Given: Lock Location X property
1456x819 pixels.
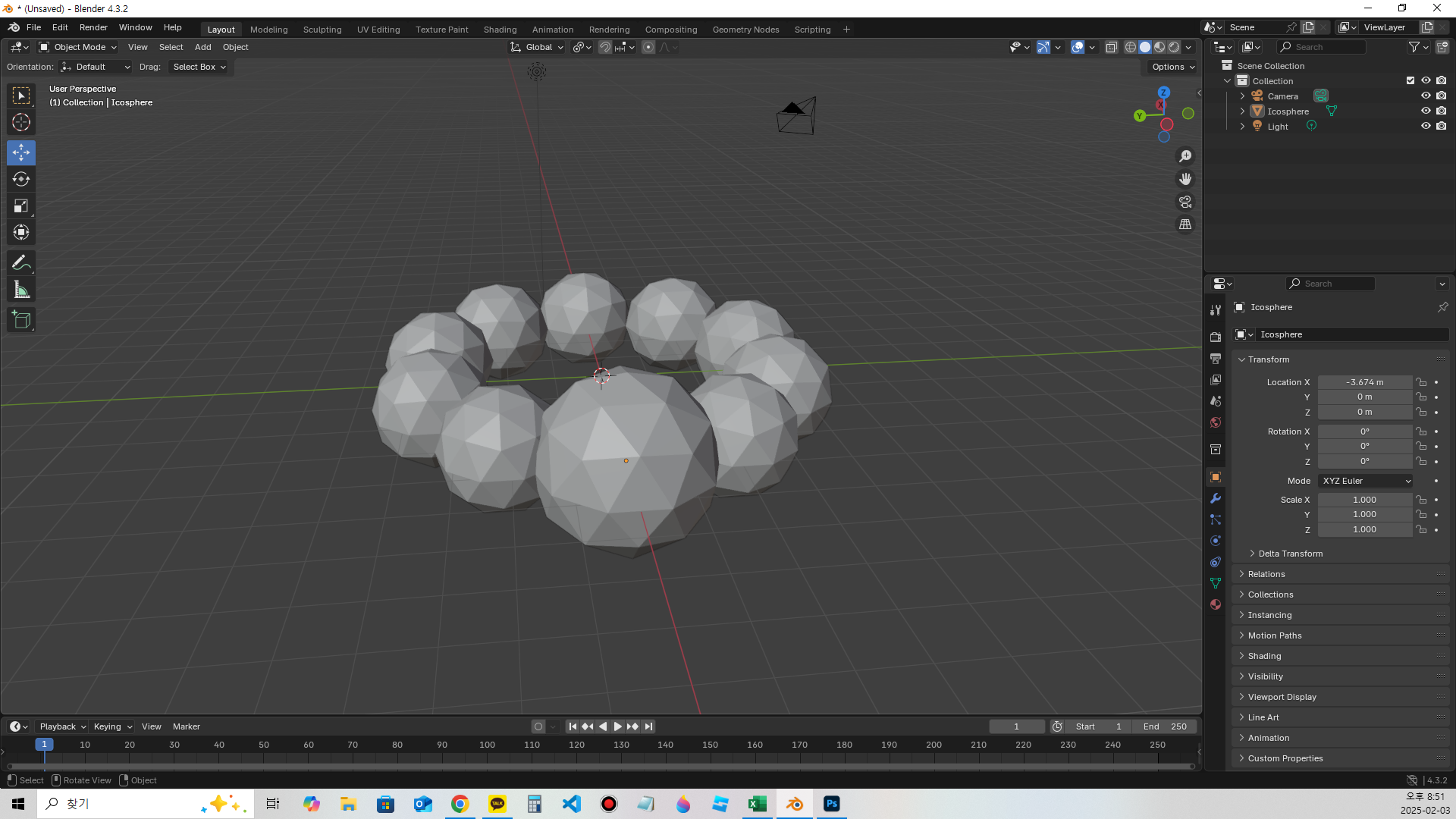Looking at the screenshot, I should coord(1421,382).
